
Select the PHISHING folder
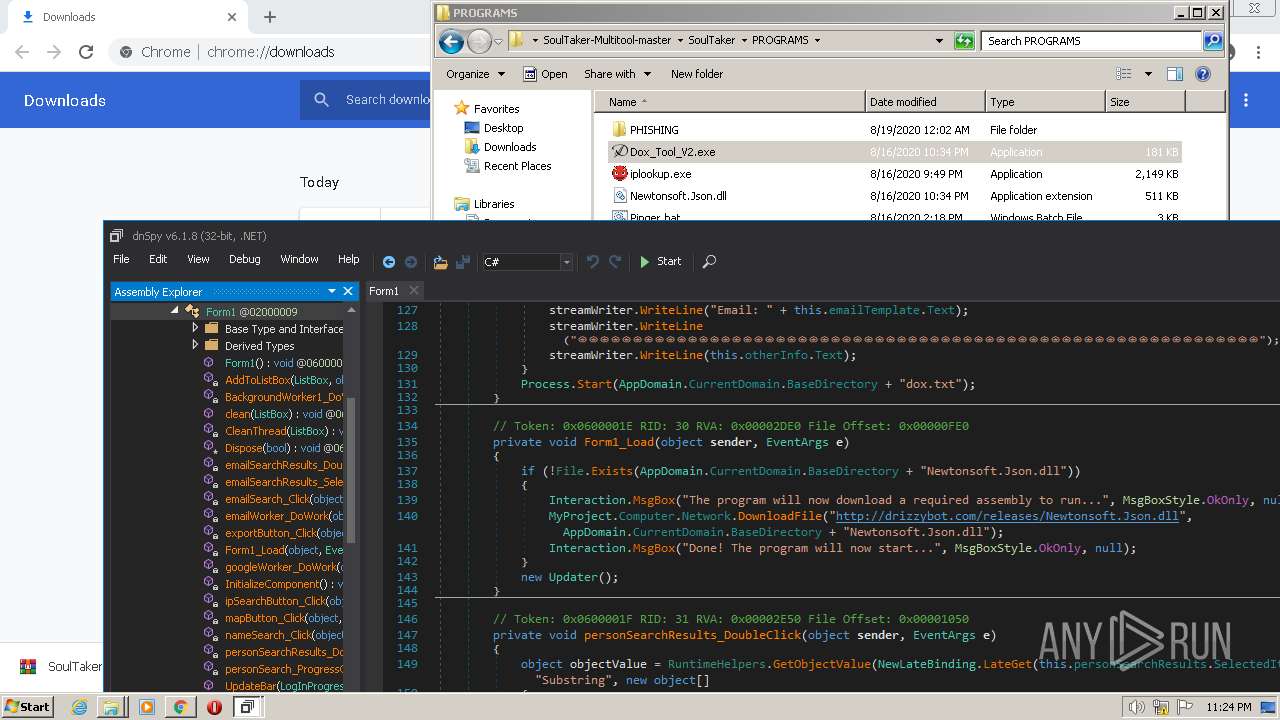click(x=654, y=130)
